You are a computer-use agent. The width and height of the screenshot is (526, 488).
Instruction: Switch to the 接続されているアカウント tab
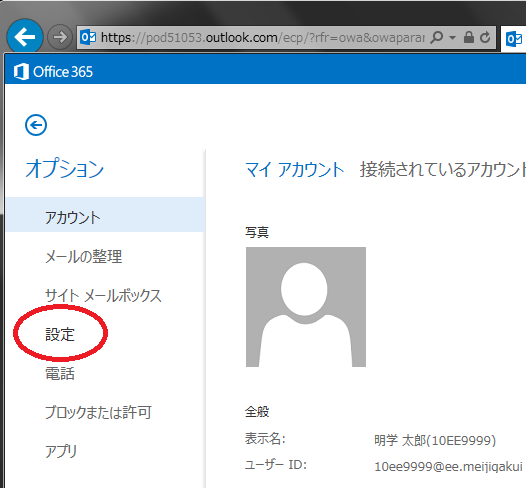[443, 169]
